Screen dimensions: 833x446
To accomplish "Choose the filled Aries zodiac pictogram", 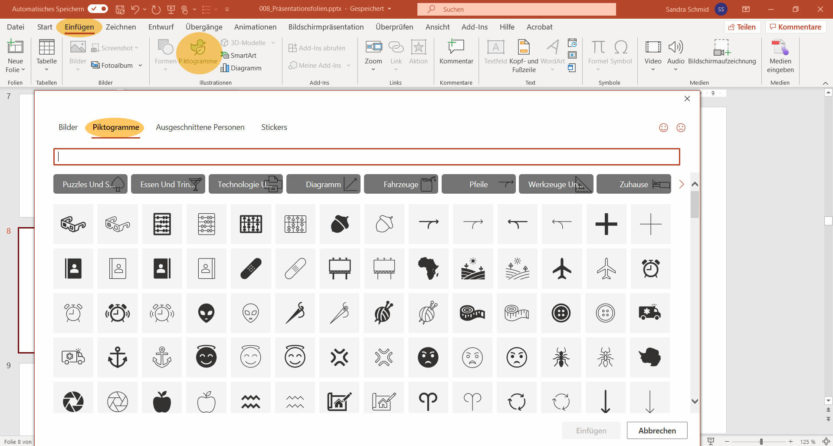I will 428,401.
